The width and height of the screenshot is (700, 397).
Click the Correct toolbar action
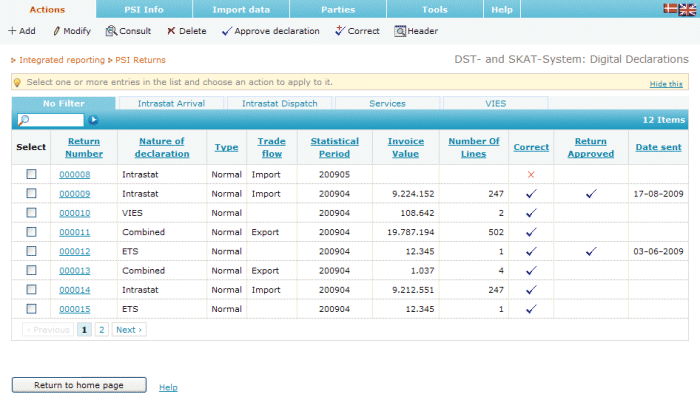click(357, 31)
